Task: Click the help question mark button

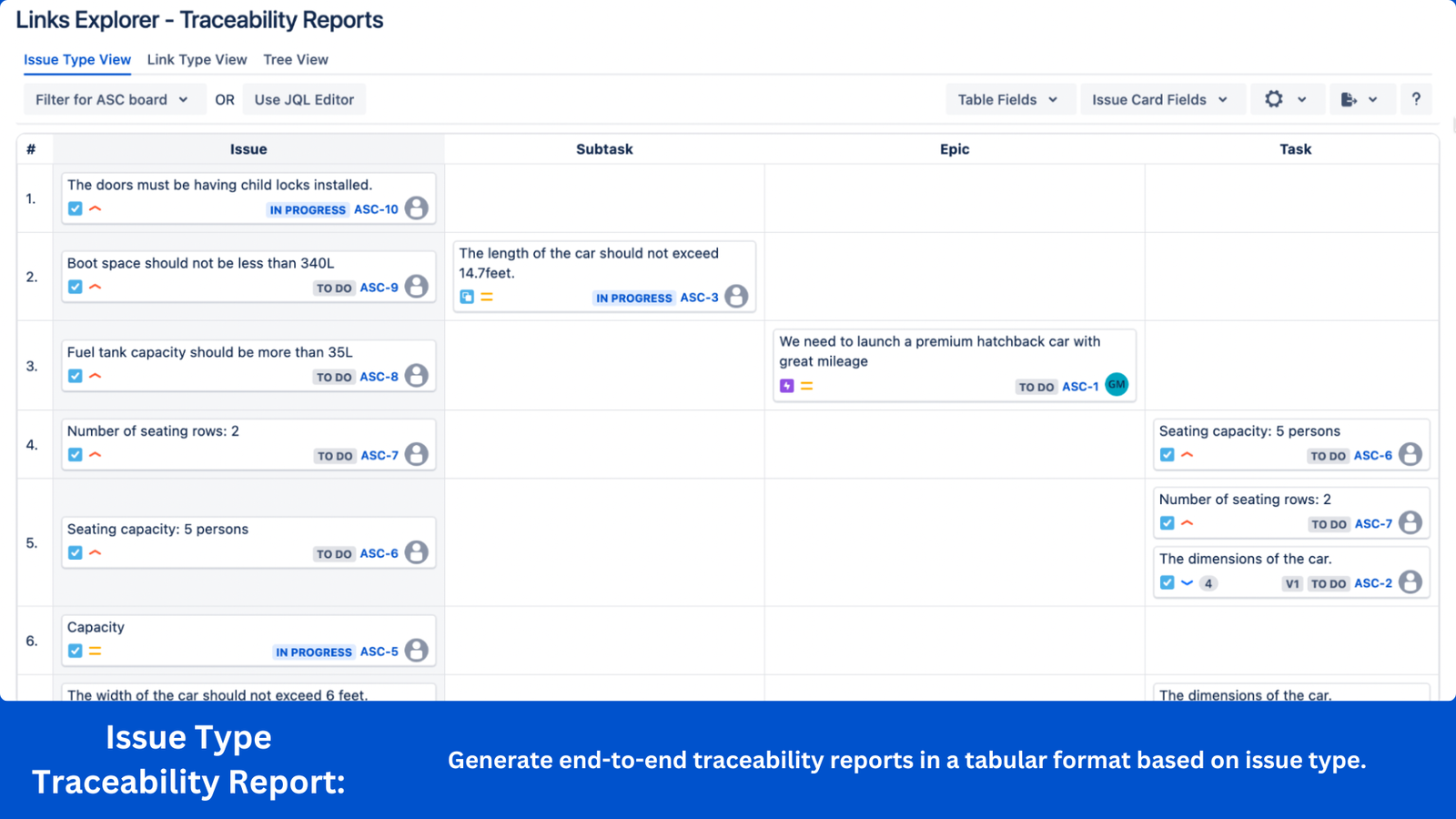Action: (1416, 100)
